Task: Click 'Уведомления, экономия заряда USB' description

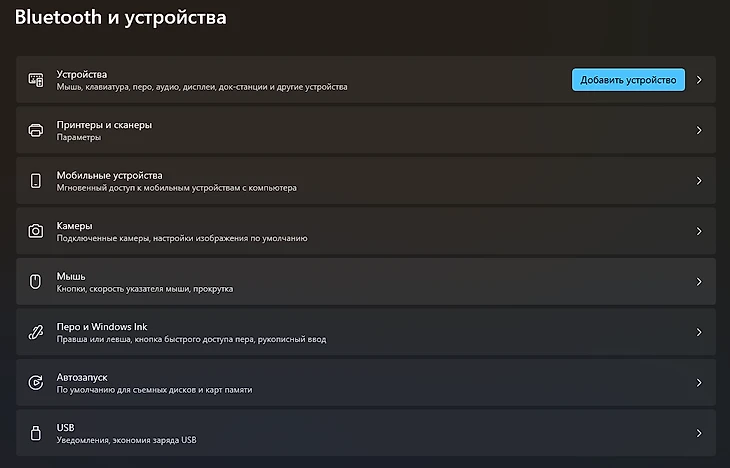Action: [x=127, y=440]
